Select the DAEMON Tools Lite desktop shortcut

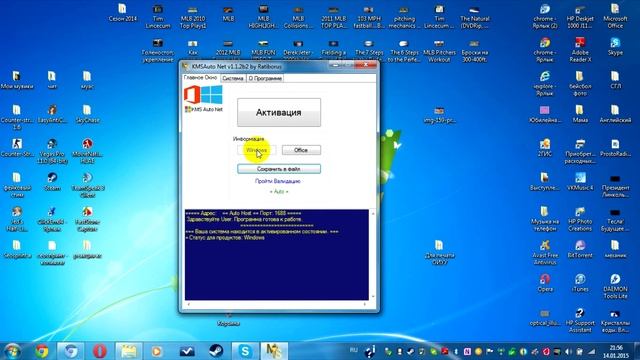(x=615, y=286)
